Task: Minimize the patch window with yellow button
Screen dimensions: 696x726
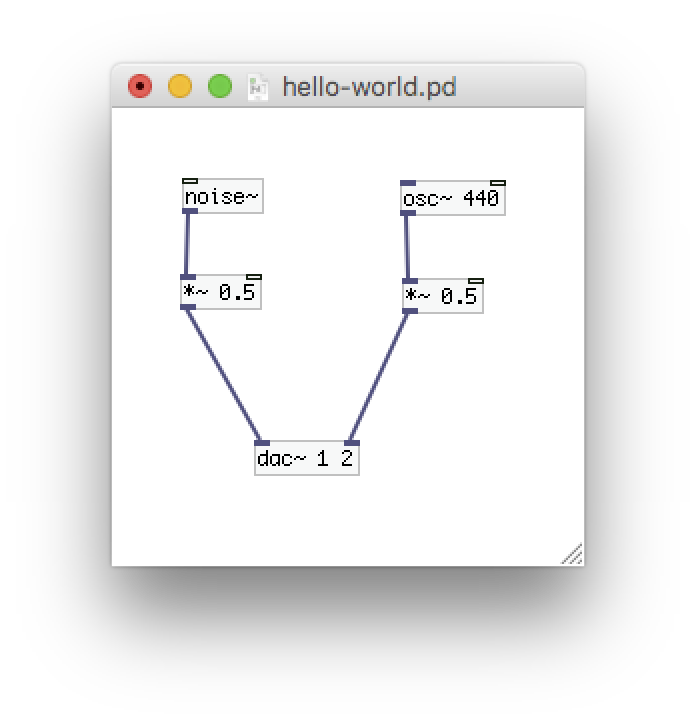Action: [x=180, y=87]
